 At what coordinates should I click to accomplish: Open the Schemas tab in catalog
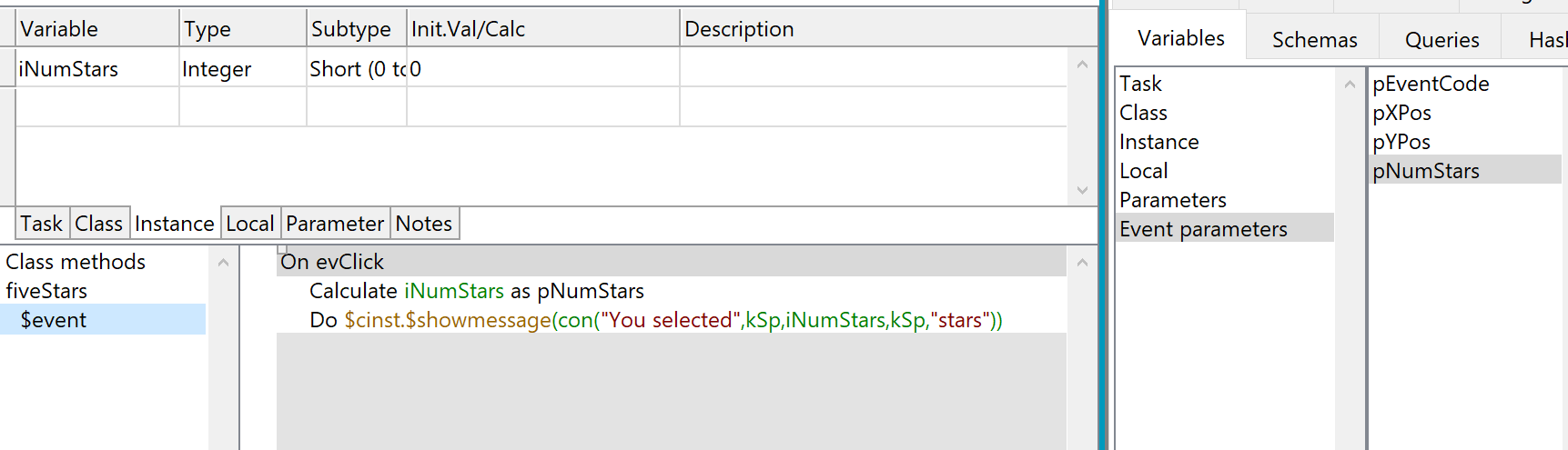tap(1313, 40)
